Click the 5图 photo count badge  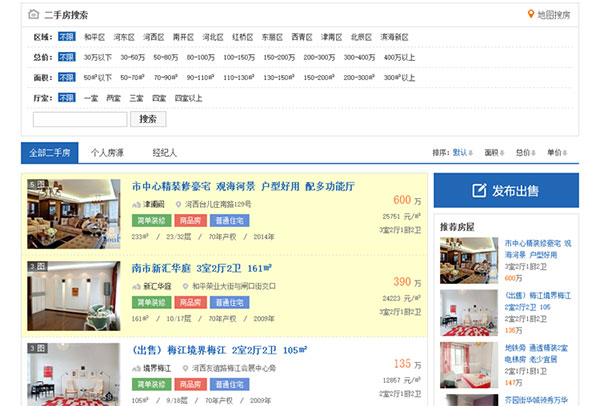tap(37, 184)
